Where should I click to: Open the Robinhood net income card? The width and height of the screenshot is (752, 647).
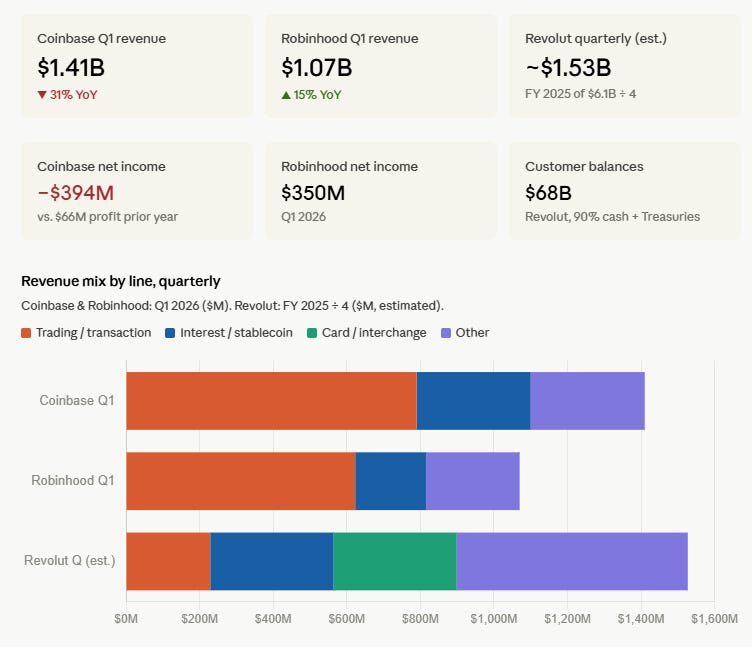point(381,190)
